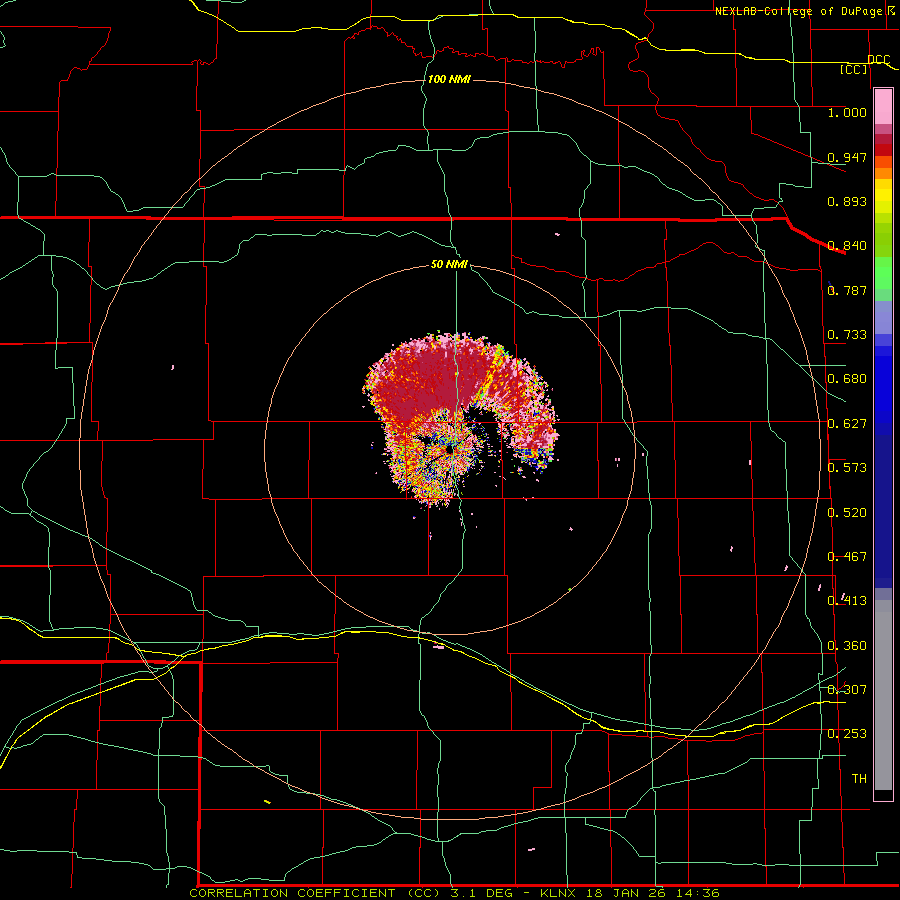
Task: Click the 0.733 color scale value
Action: coord(847,335)
